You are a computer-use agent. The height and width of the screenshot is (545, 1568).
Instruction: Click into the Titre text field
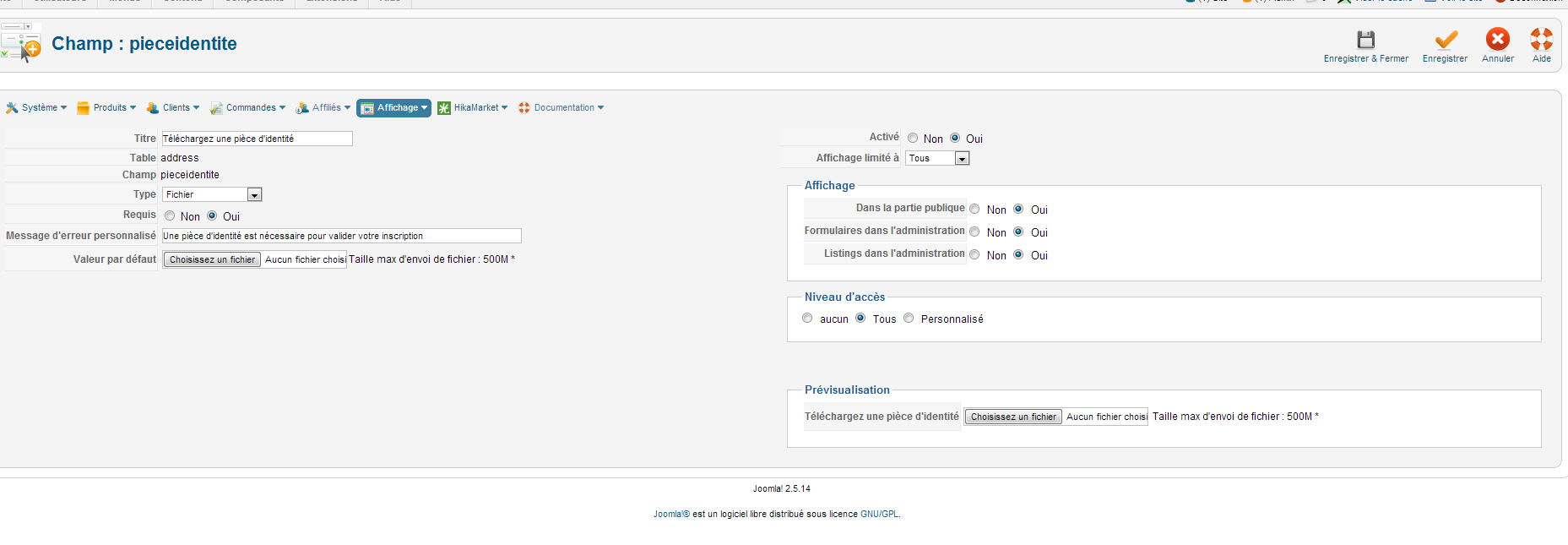tap(257, 139)
